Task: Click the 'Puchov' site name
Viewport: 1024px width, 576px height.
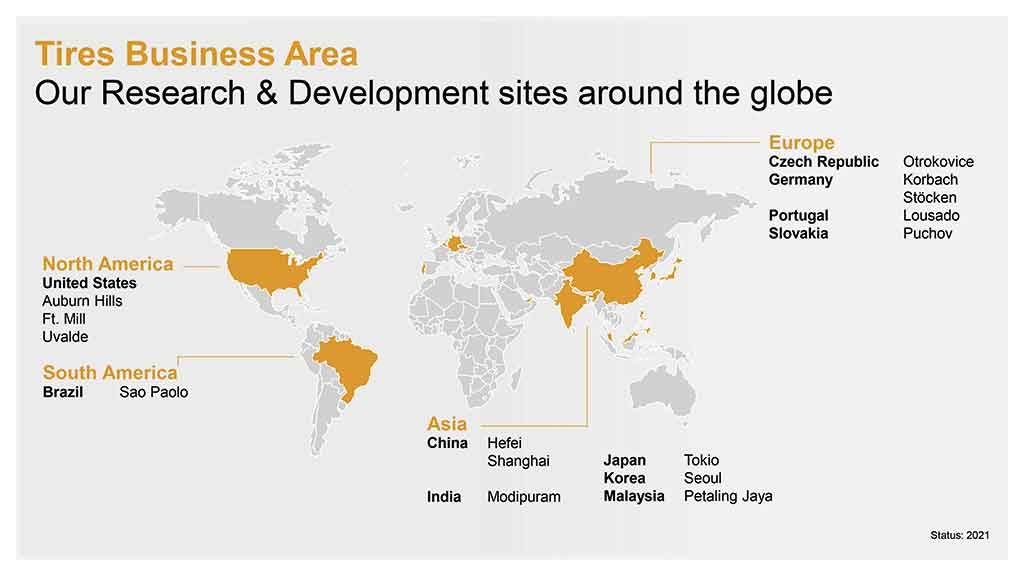Action: tap(927, 233)
